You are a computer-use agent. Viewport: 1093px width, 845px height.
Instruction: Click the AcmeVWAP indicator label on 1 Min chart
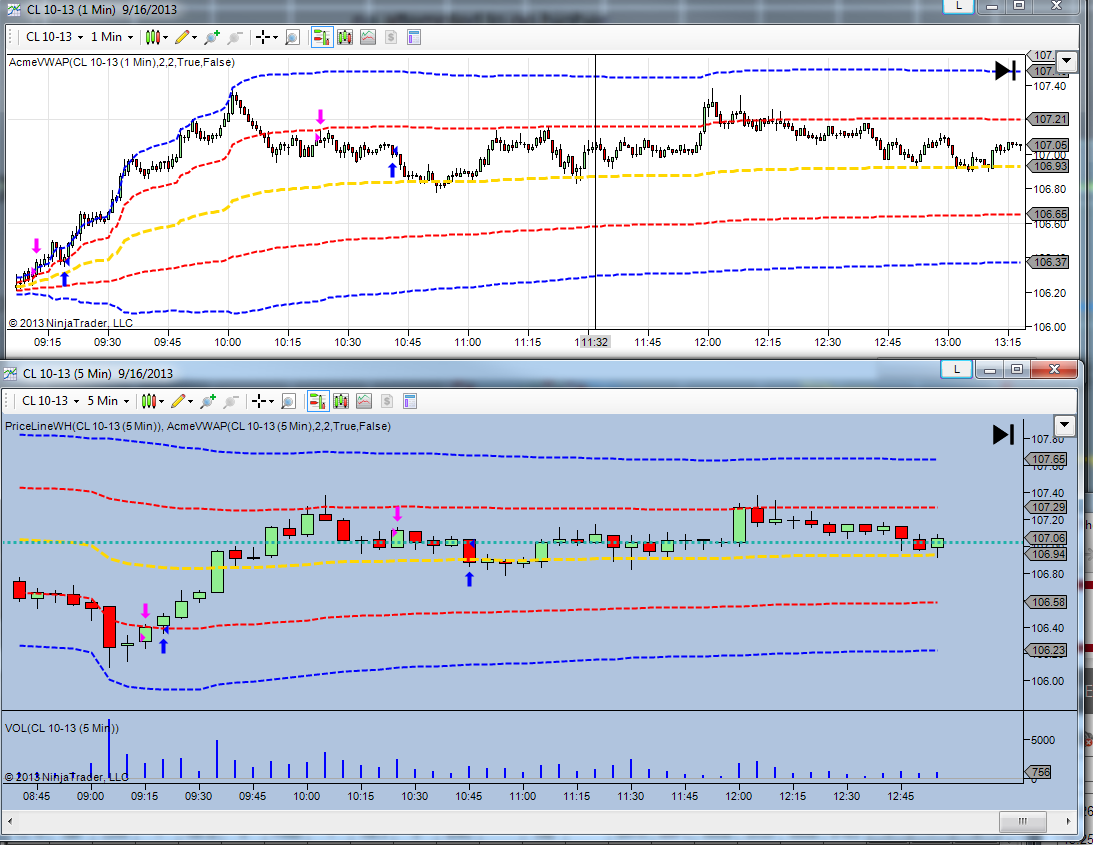tap(121, 62)
